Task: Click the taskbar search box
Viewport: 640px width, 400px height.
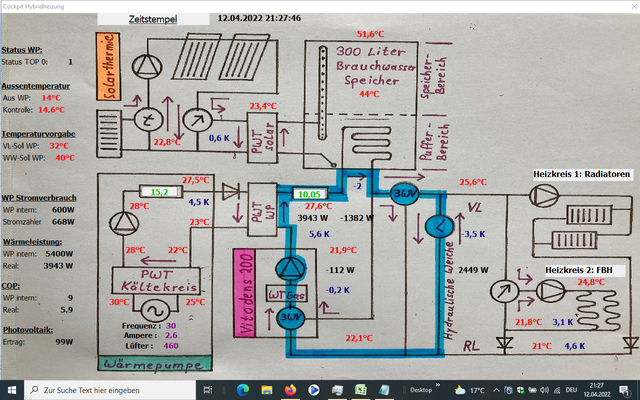Action: pos(110,390)
